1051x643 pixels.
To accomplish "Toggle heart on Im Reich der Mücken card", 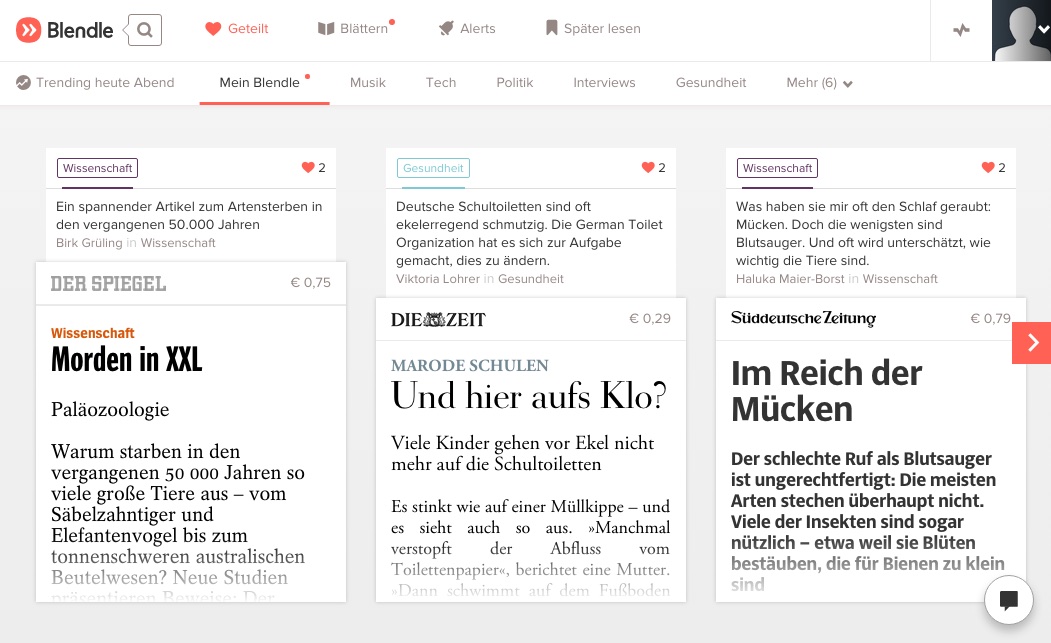I will [988, 168].
